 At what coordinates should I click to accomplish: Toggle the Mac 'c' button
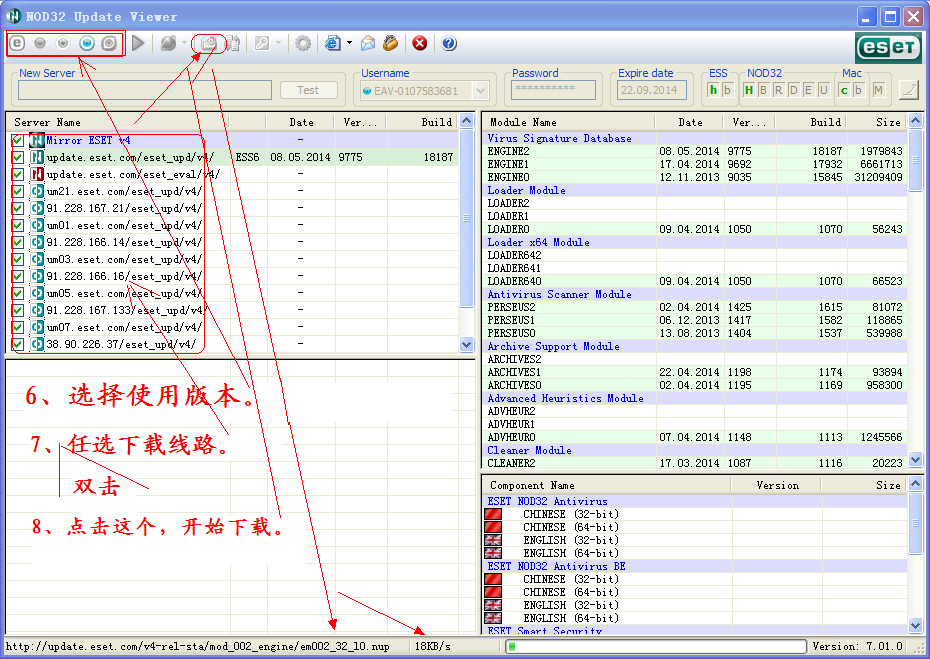click(844, 90)
